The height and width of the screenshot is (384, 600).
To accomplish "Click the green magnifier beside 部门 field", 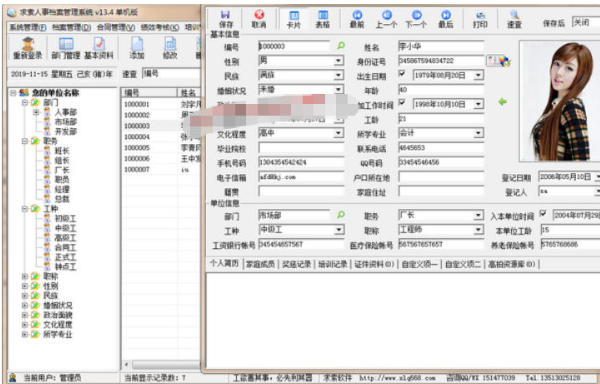I will tap(341, 215).
